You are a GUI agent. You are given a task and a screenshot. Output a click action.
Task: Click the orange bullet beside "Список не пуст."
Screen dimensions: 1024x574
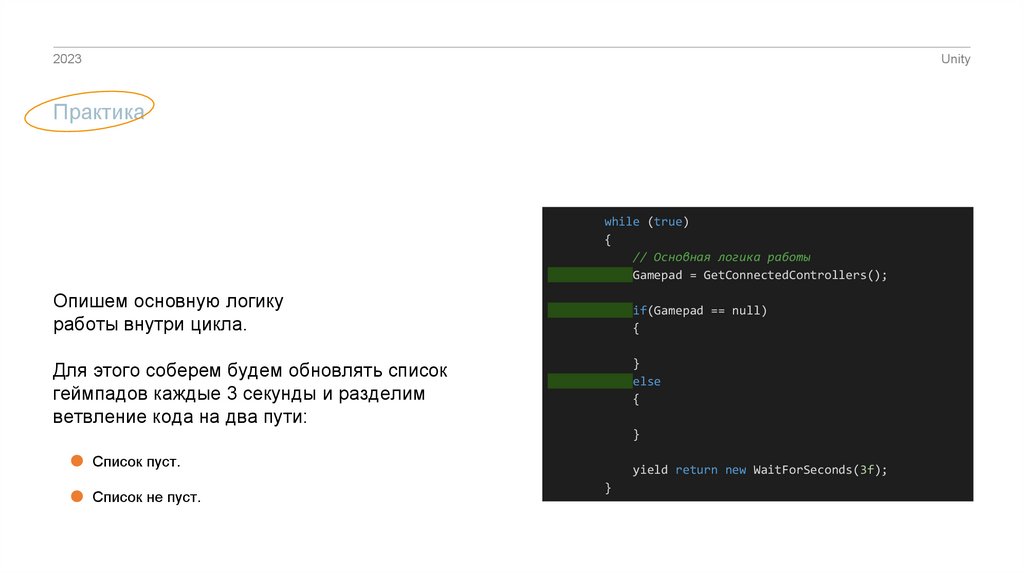(76, 496)
